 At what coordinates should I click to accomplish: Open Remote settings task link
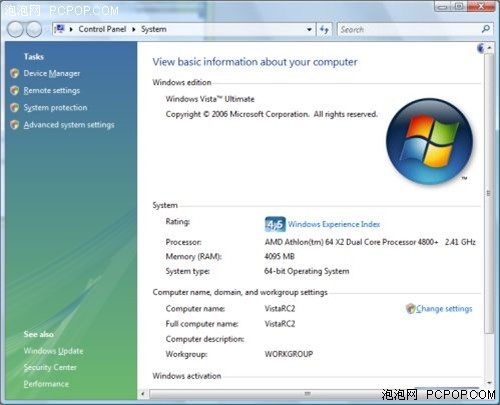coord(52,90)
